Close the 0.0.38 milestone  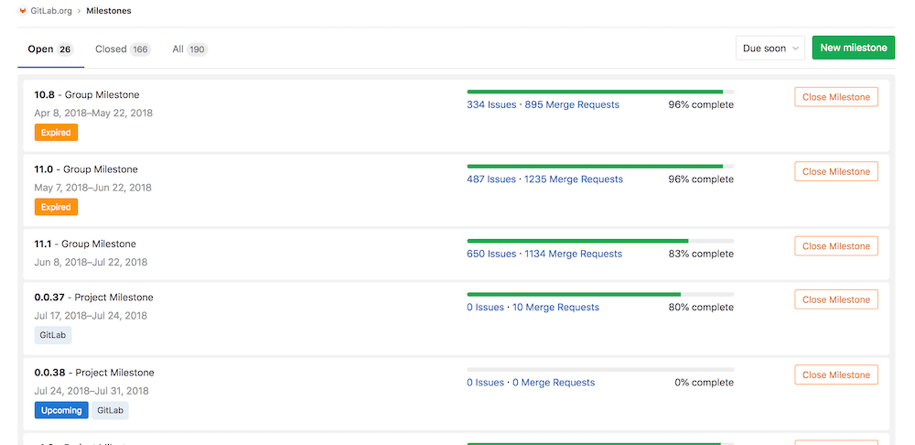pos(836,374)
